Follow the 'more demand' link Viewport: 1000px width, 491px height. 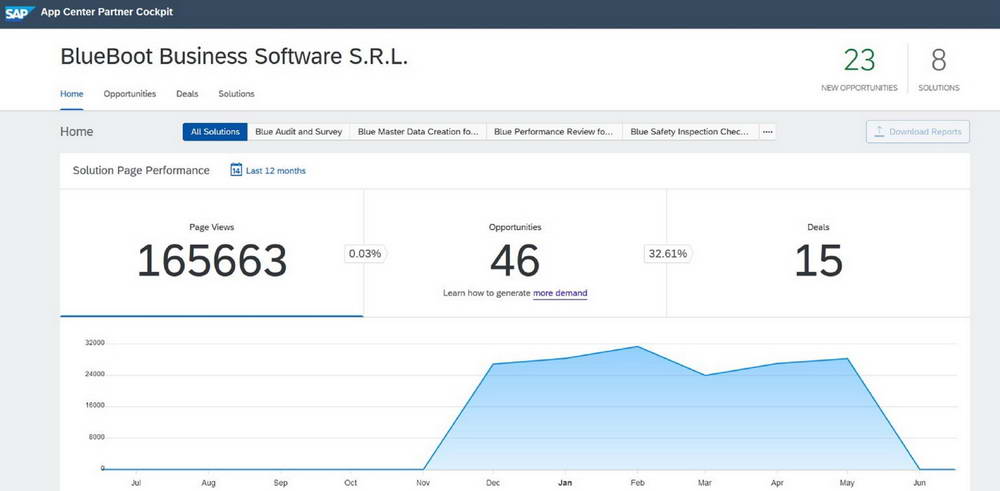pyautogui.click(x=560, y=293)
